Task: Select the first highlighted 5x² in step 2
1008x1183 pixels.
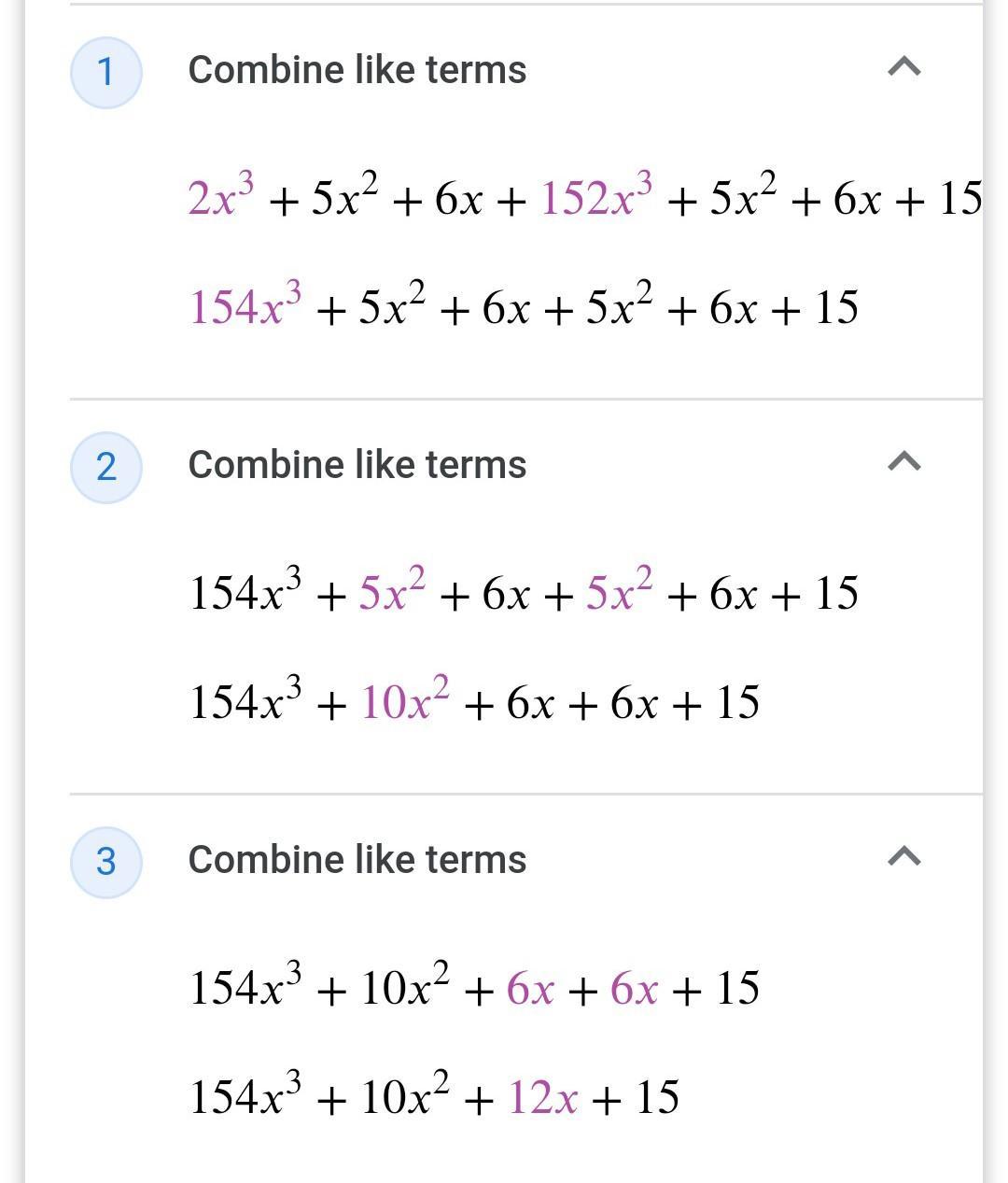Action: pos(392,590)
